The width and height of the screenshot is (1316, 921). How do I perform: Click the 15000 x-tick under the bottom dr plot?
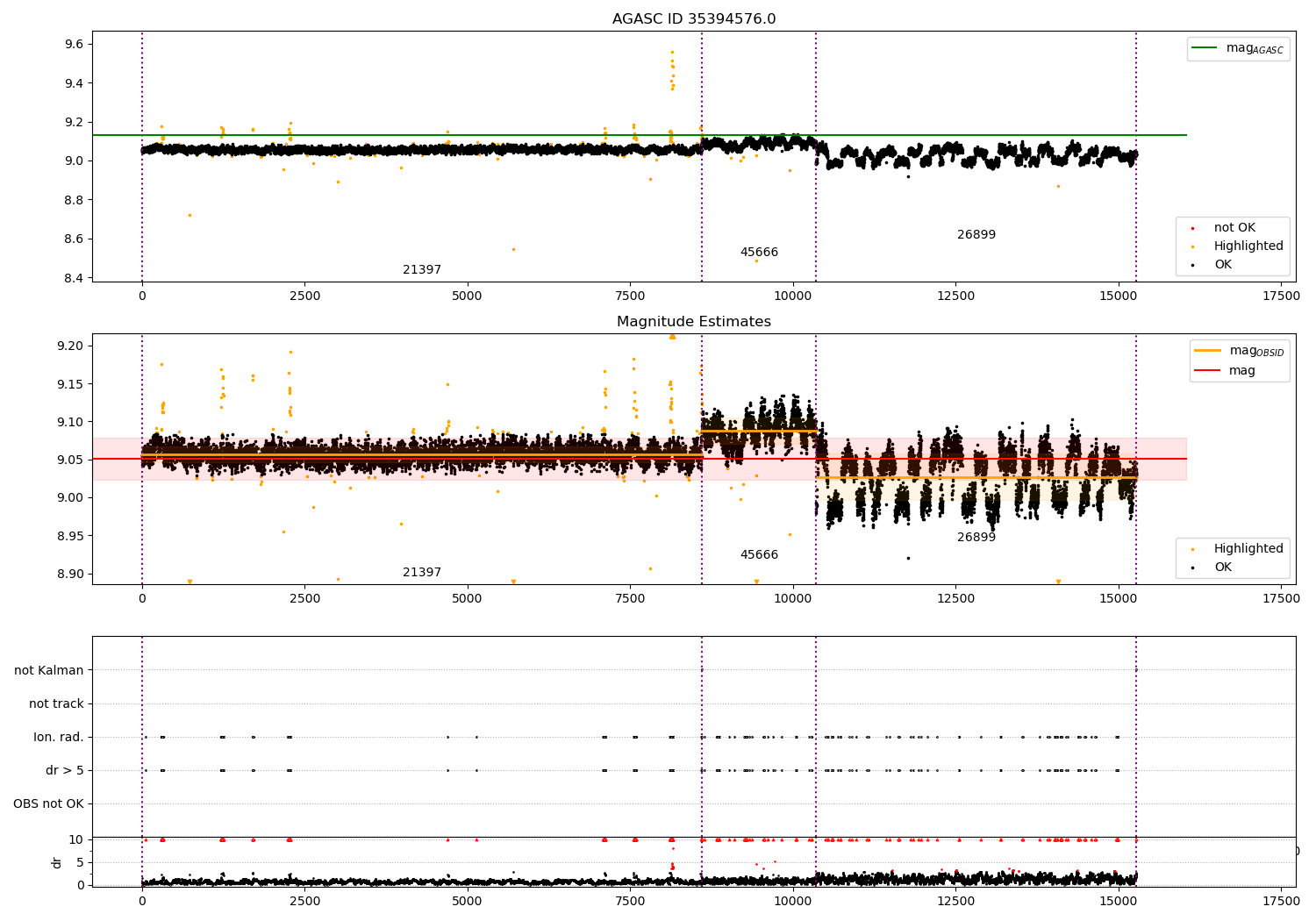[x=1119, y=899]
